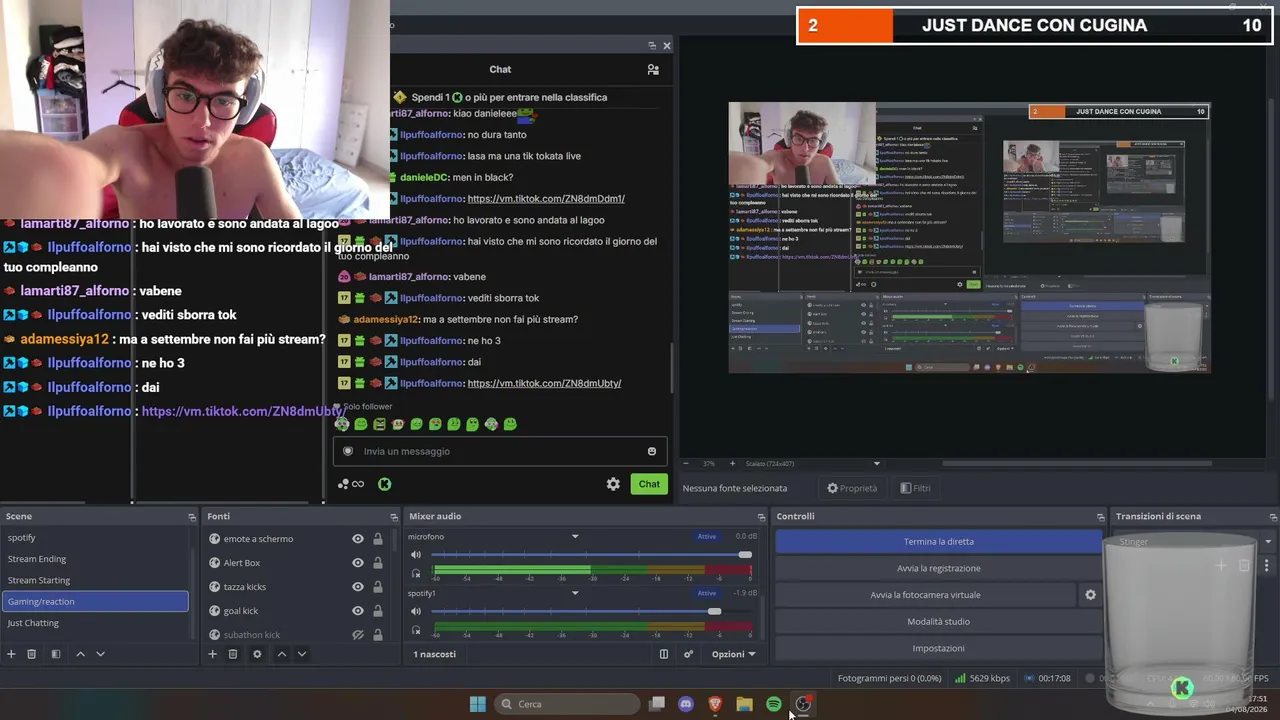Viewport: 1280px width, 720px height.
Task: Open the Opzioni dropdown in the mixer
Action: point(733,654)
